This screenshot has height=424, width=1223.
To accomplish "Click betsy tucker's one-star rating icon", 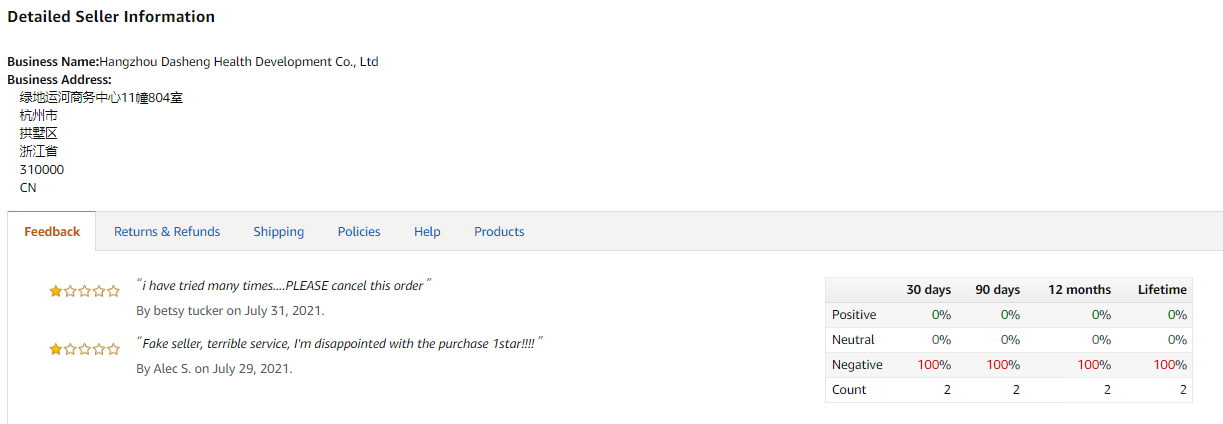I will [x=84, y=291].
